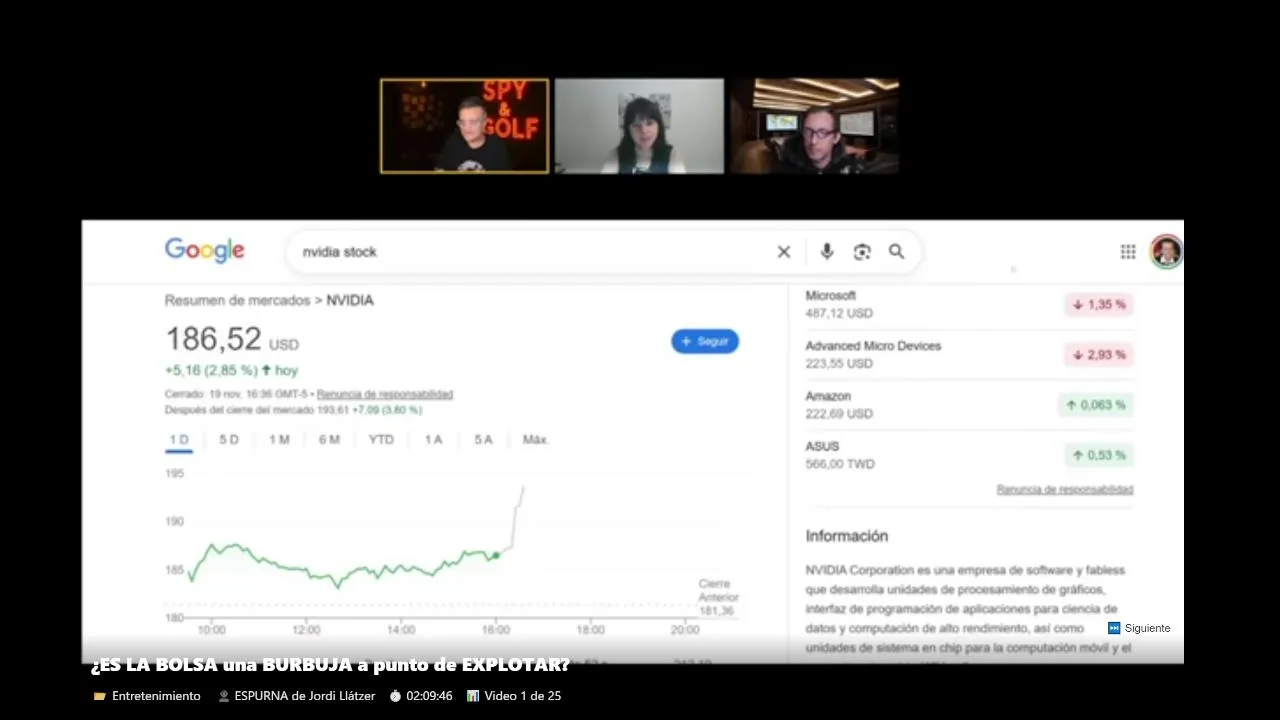Clear the search box with X icon

784,252
